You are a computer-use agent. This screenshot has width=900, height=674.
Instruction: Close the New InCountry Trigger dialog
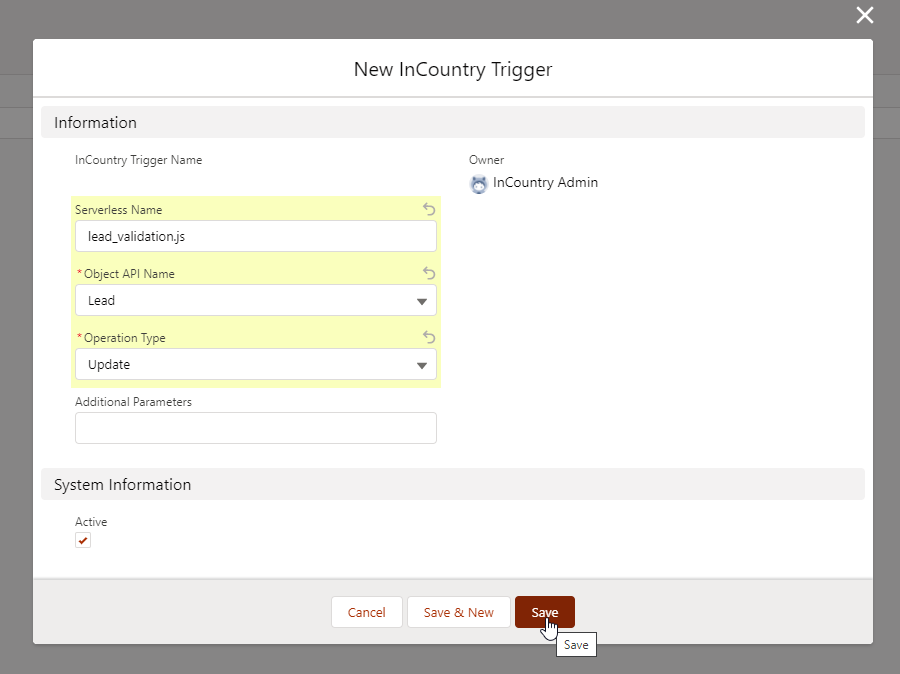tap(865, 15)
